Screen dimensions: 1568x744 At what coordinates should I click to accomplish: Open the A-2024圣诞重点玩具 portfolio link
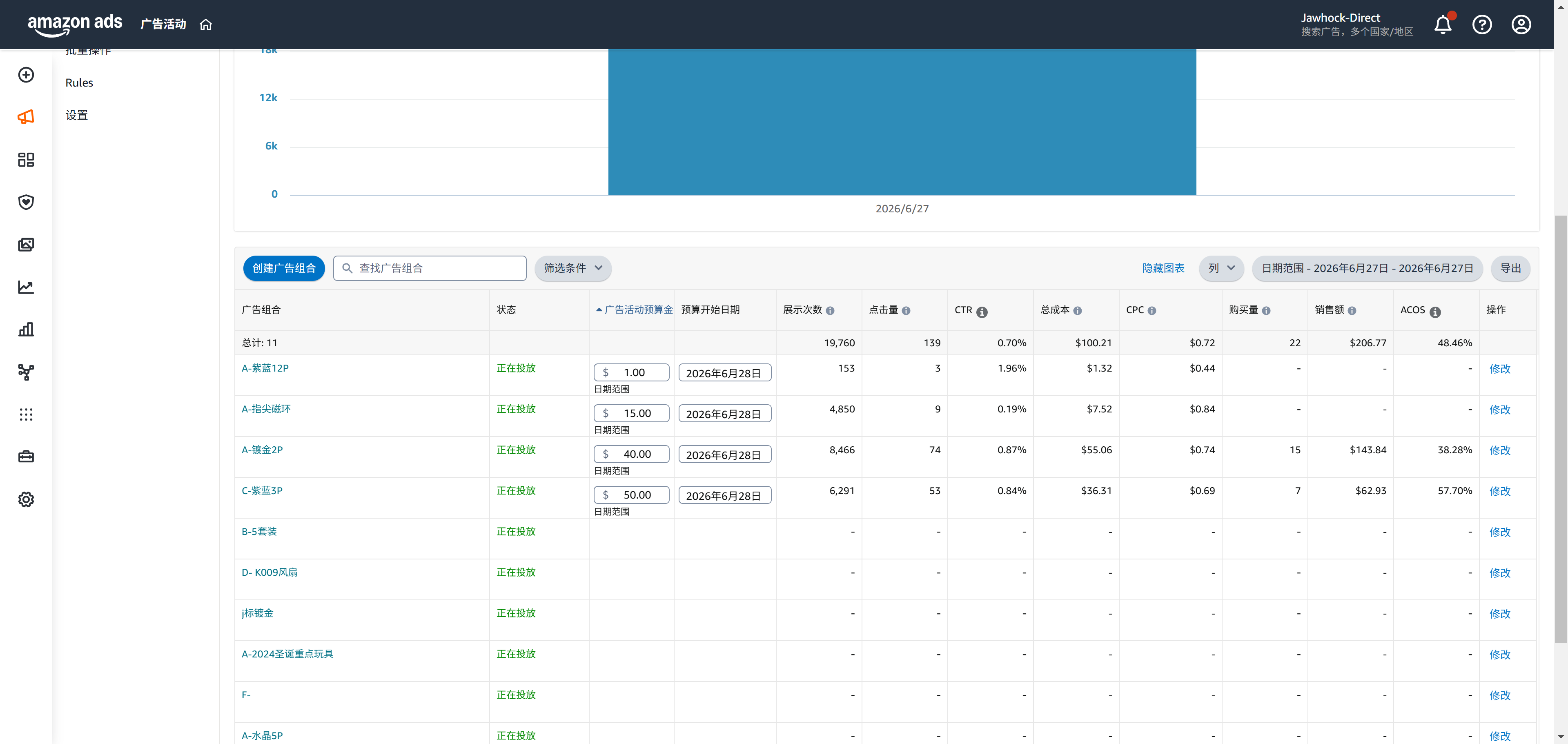(x=287, y=653)
